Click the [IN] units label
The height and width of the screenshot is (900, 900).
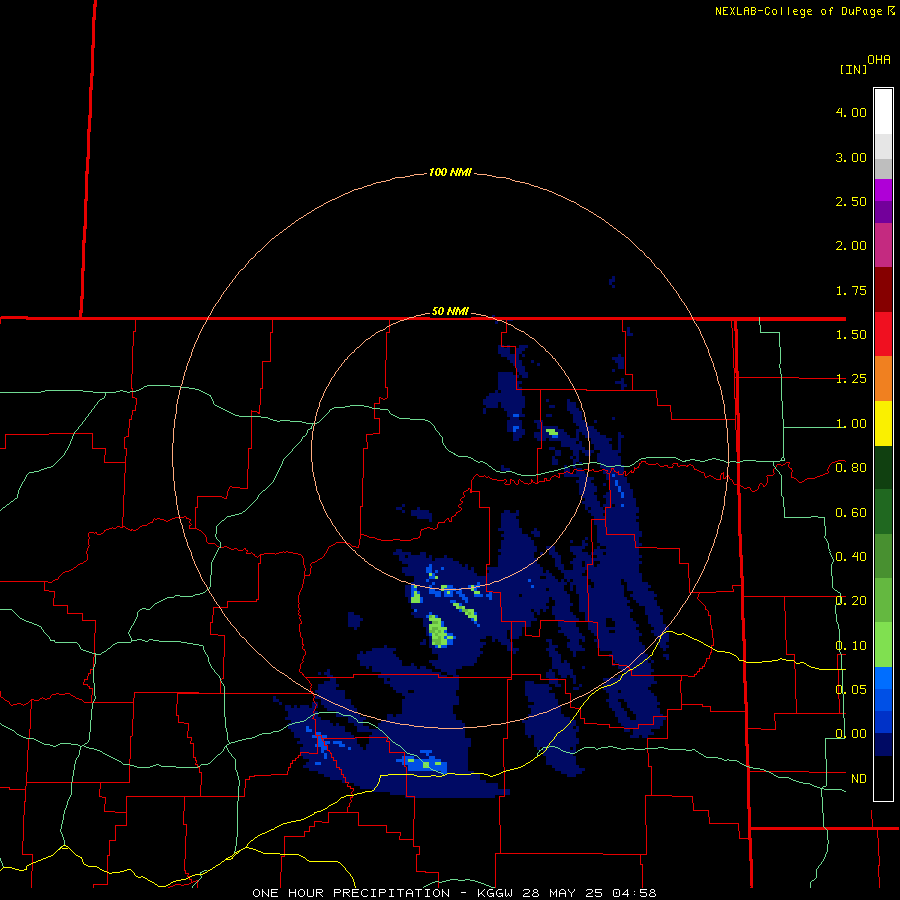[854, 69]
